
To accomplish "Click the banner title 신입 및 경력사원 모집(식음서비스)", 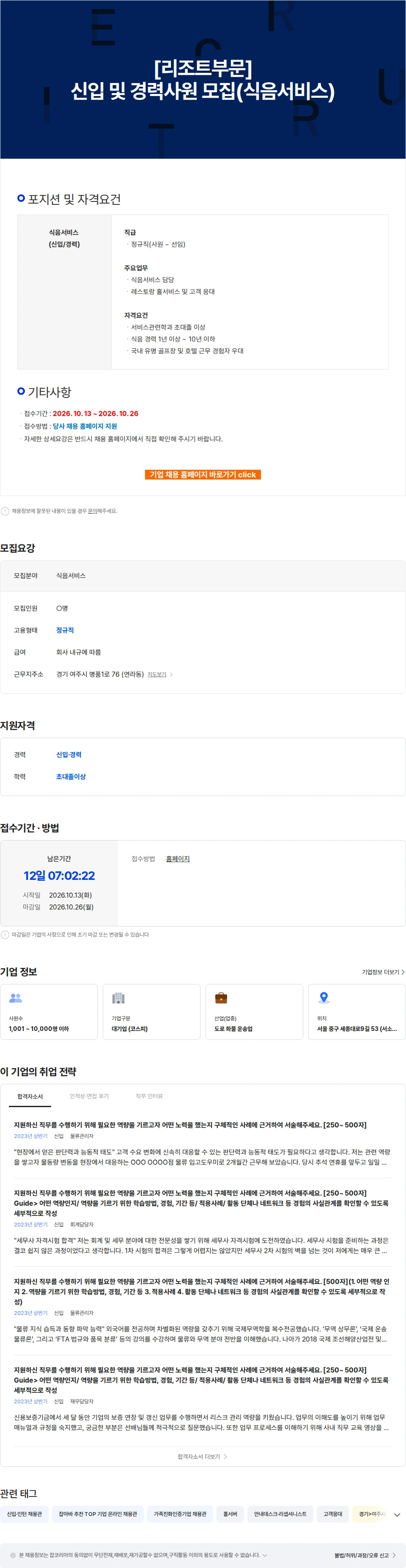I will (x=203, y=91).
